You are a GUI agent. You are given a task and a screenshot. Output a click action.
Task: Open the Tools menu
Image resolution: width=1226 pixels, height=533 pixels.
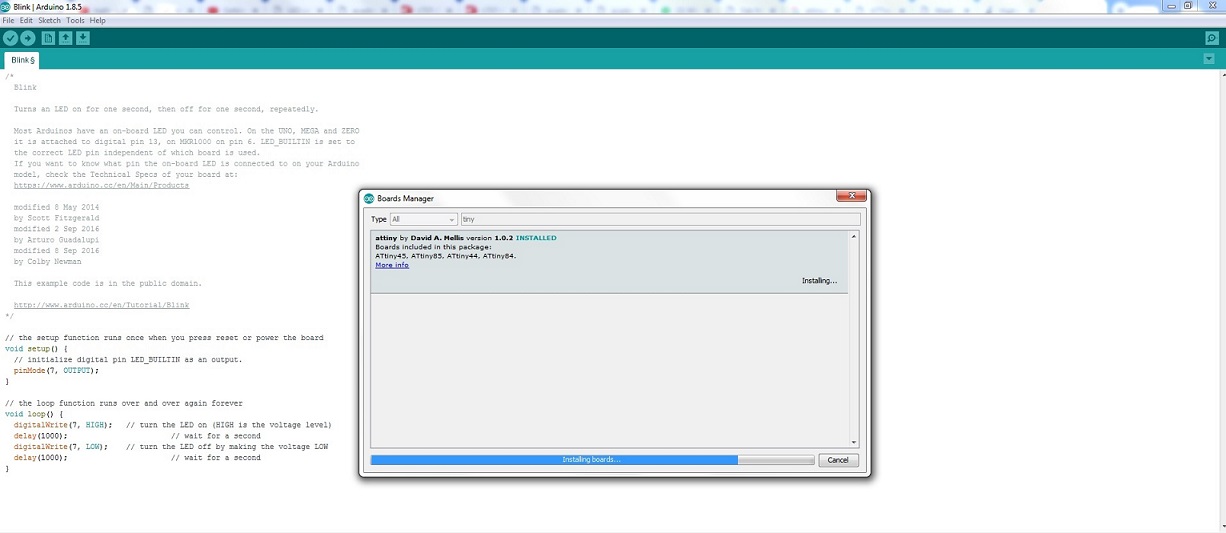click(75, 20)
